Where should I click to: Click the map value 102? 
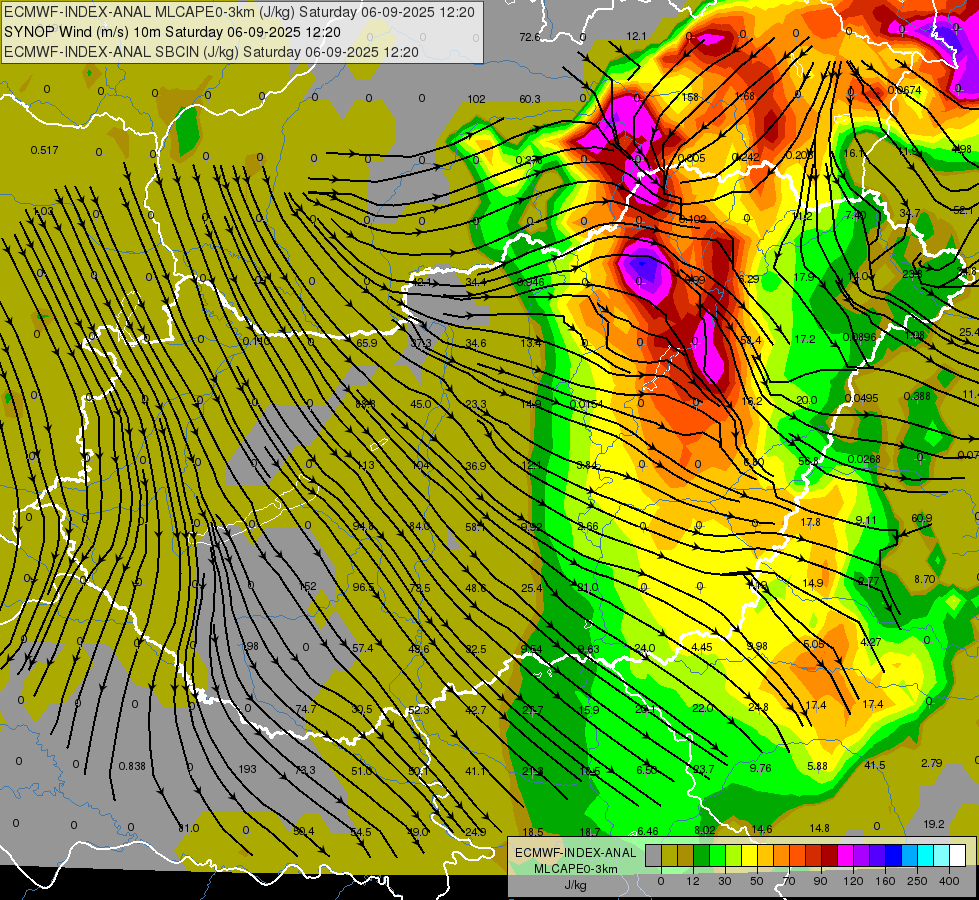476,99
